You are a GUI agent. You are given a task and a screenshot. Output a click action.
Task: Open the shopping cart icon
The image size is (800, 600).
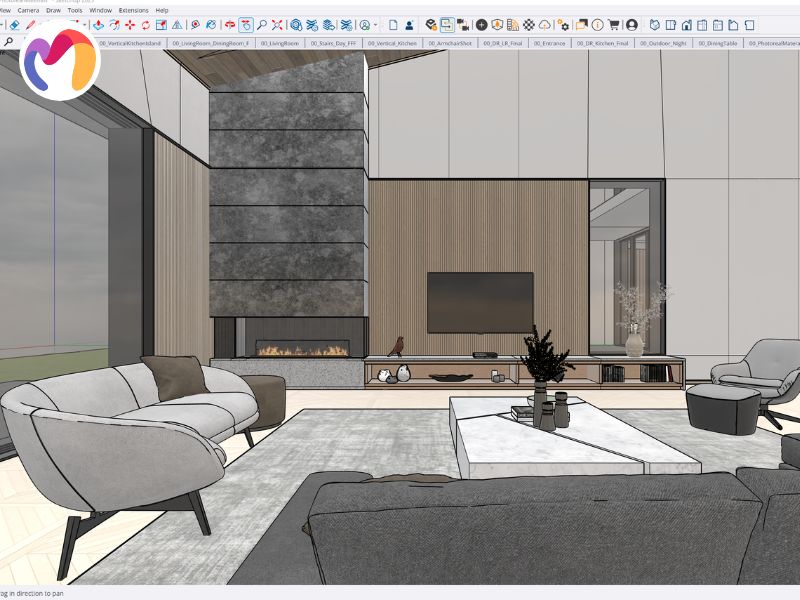614,24
